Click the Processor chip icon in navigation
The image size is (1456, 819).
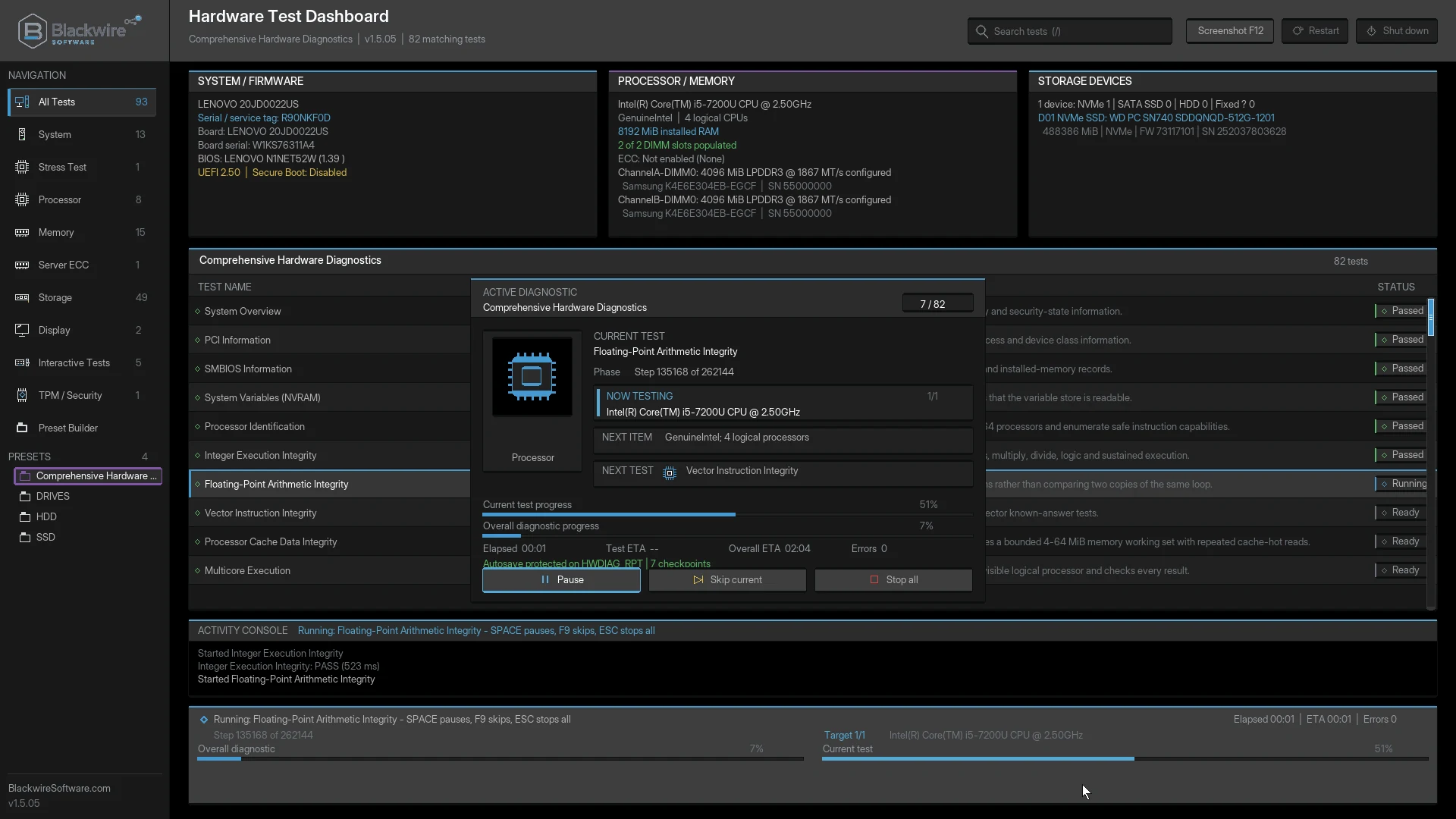[22, 200]
